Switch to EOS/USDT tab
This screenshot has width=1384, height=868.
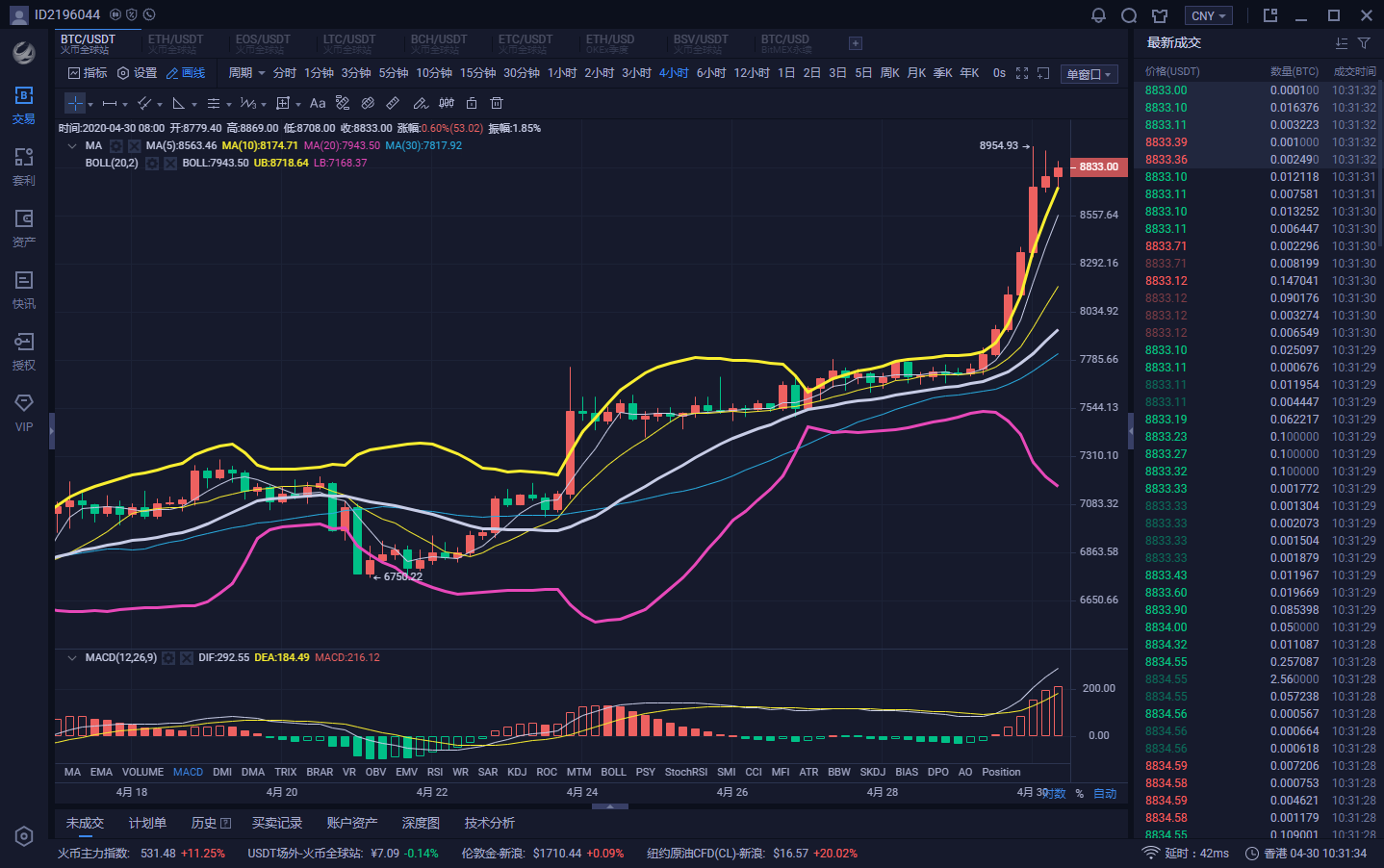[263, 43]
